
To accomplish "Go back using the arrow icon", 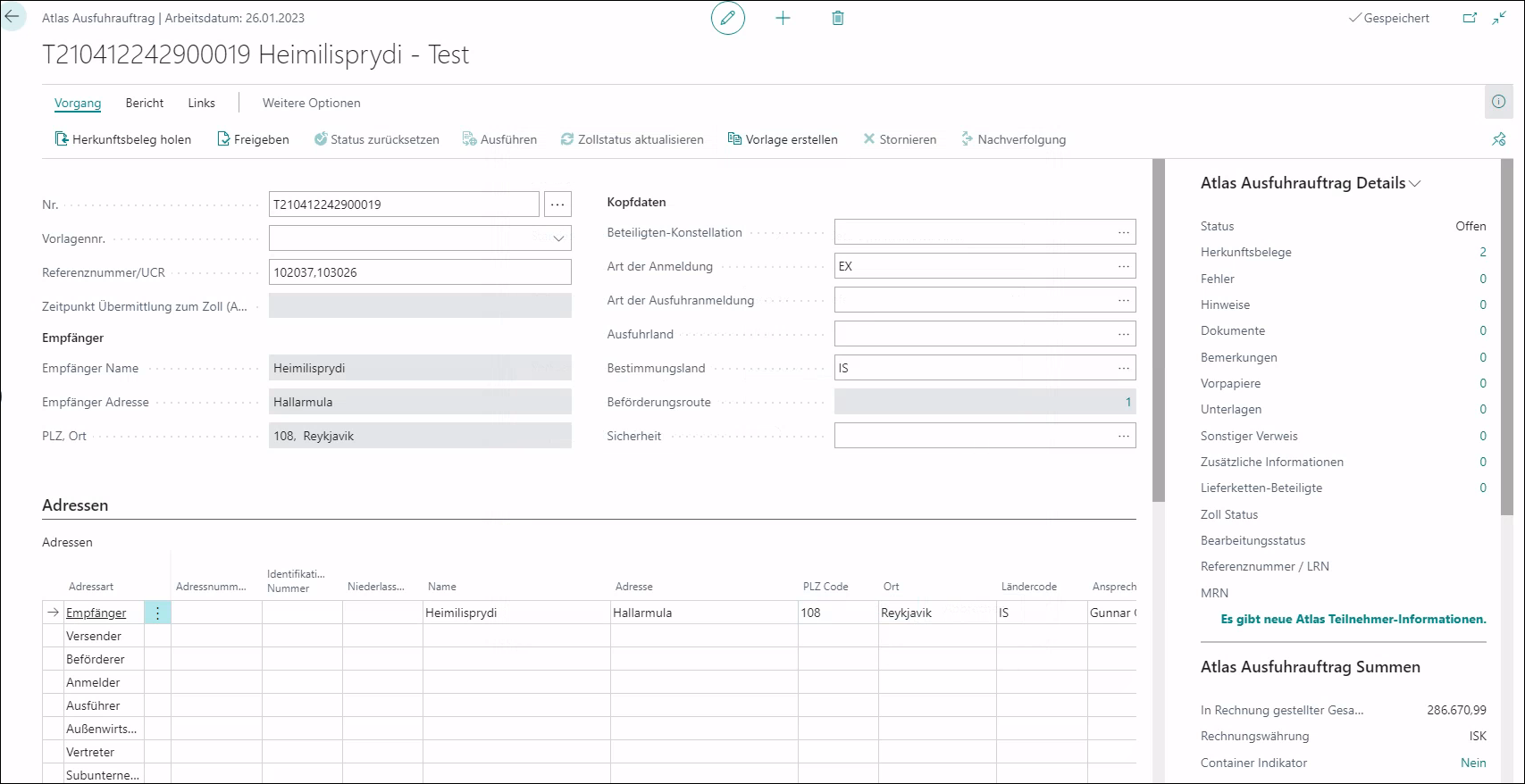I will (13, 17).
